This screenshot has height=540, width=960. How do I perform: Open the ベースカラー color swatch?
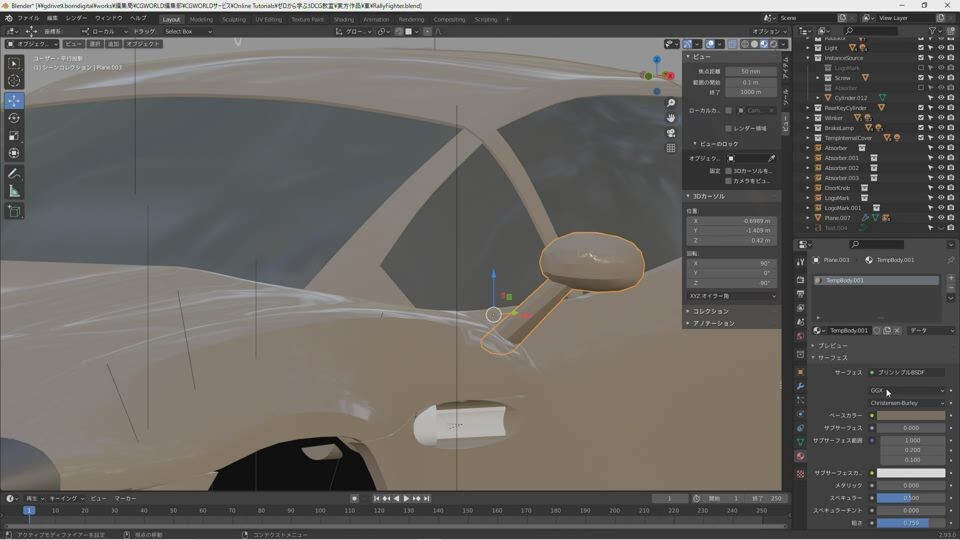[910, 415]
